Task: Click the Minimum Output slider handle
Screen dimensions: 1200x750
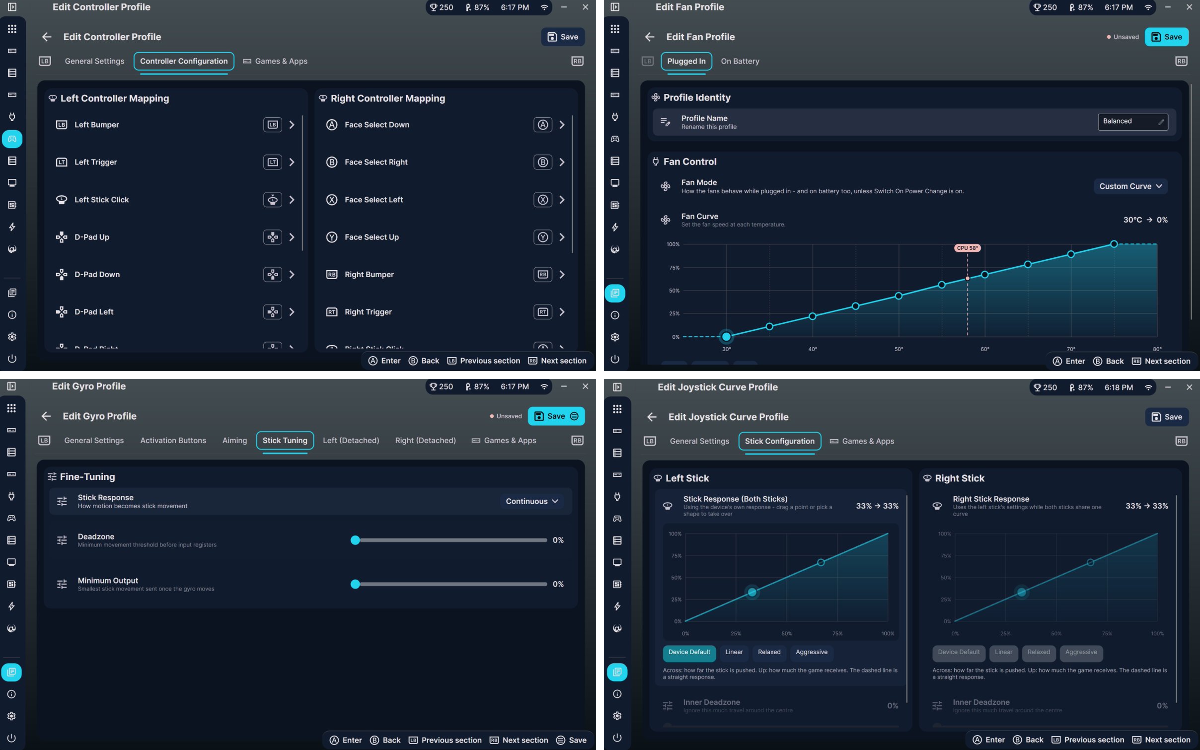Action: pyautogui.click(x=355, y=584)
